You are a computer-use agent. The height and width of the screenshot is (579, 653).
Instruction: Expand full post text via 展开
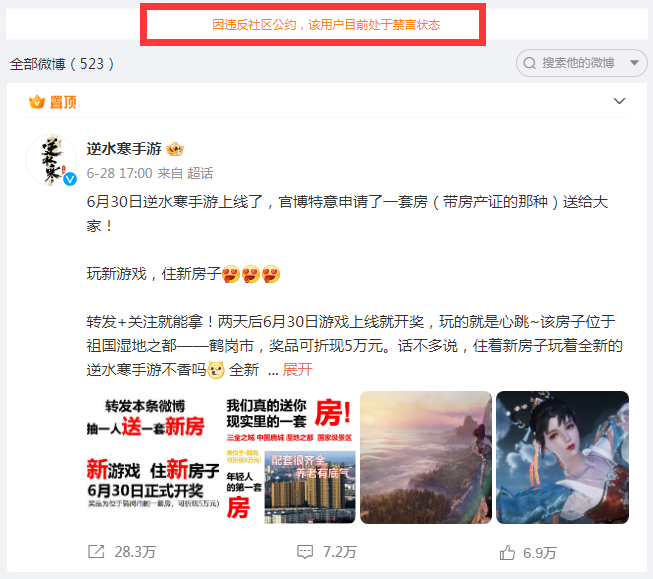[x=297, y=369]
